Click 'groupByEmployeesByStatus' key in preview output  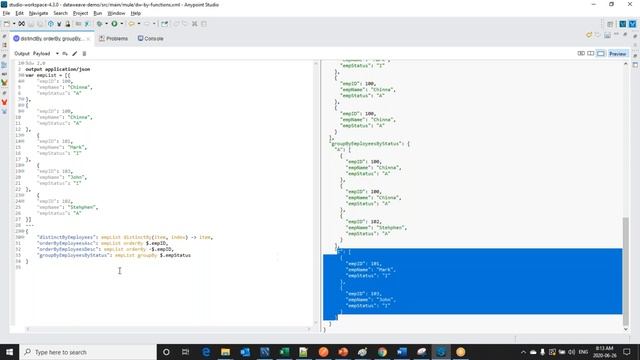coord(365,144)
